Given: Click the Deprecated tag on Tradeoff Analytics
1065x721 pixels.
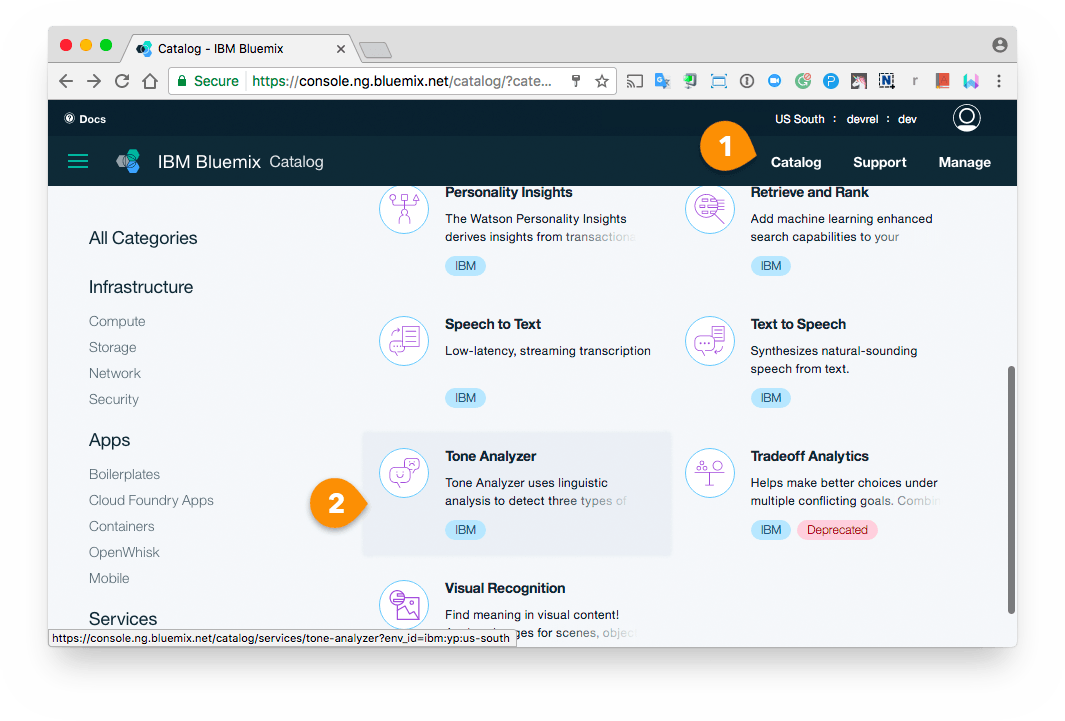Looking at the screenshot, I should pos(837,530).
